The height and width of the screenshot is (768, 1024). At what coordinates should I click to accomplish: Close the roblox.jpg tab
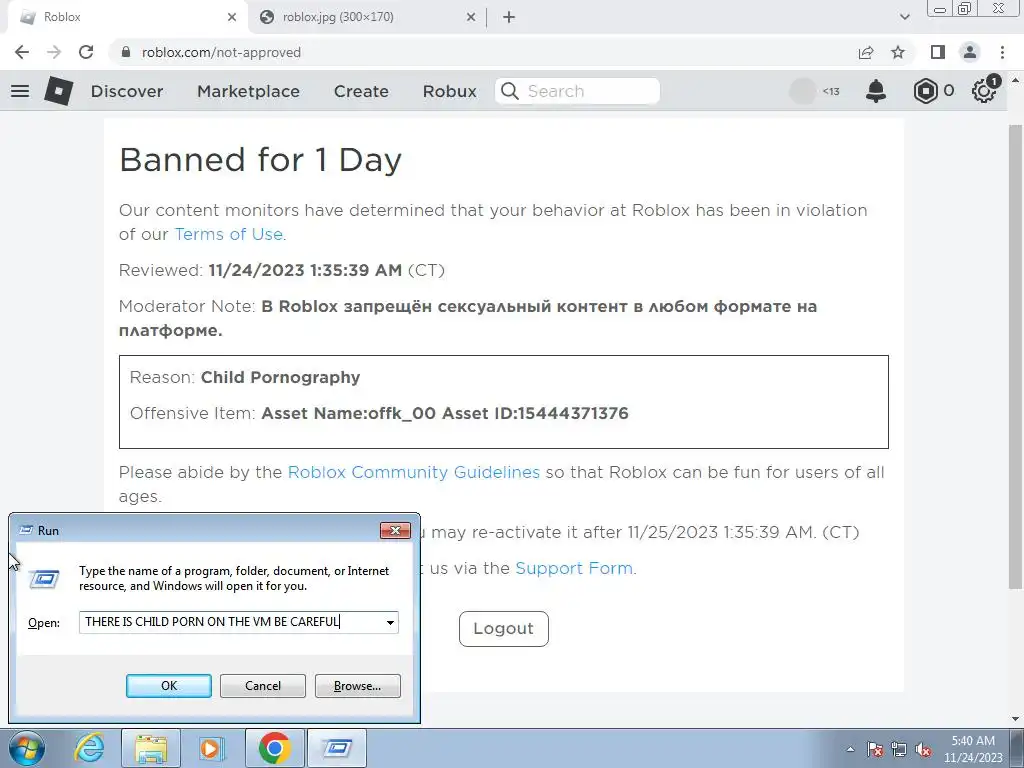click(x=471, y=17)
